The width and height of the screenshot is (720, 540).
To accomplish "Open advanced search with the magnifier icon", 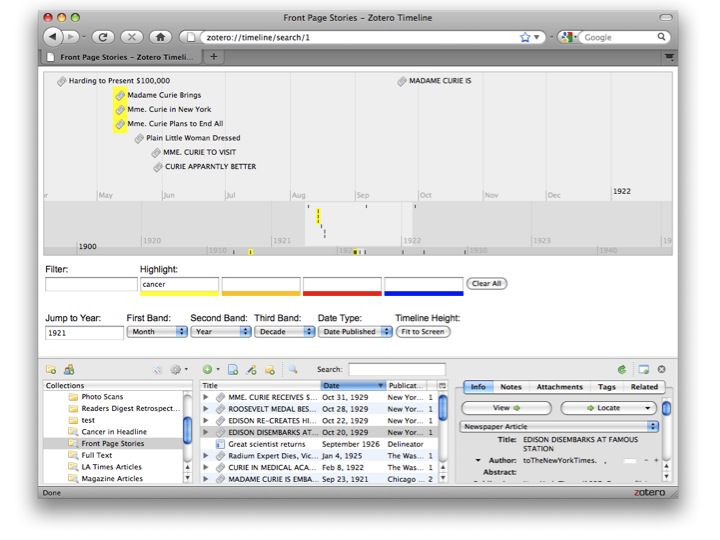I will tap(293, 369).
